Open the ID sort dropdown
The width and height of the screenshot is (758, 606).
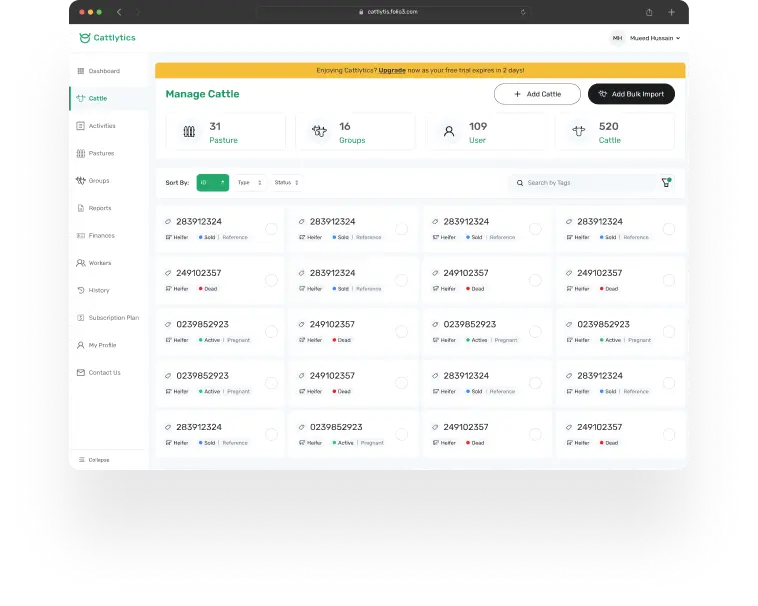(x=212, y=183)
